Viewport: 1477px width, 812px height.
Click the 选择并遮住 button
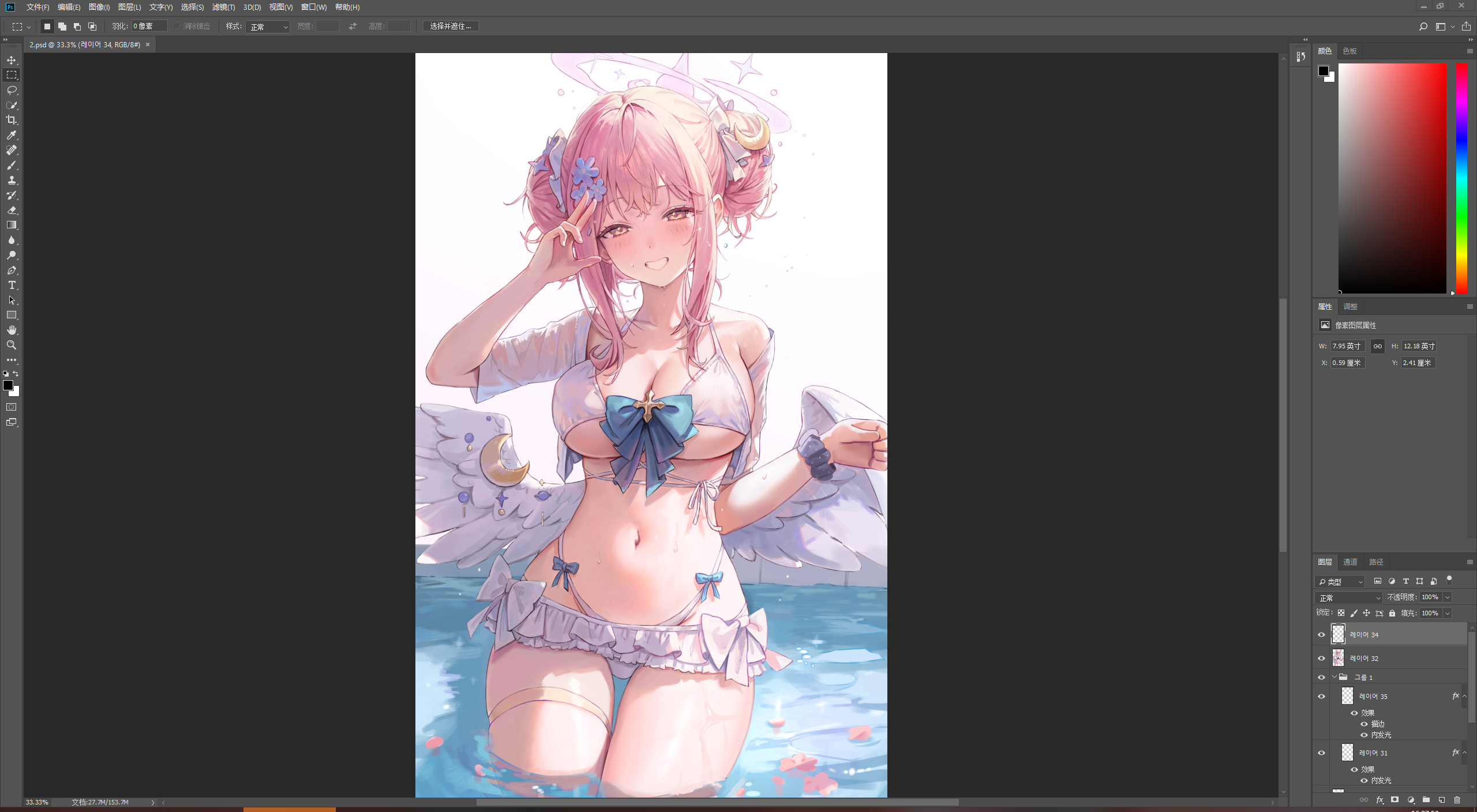tap(451, 26)
